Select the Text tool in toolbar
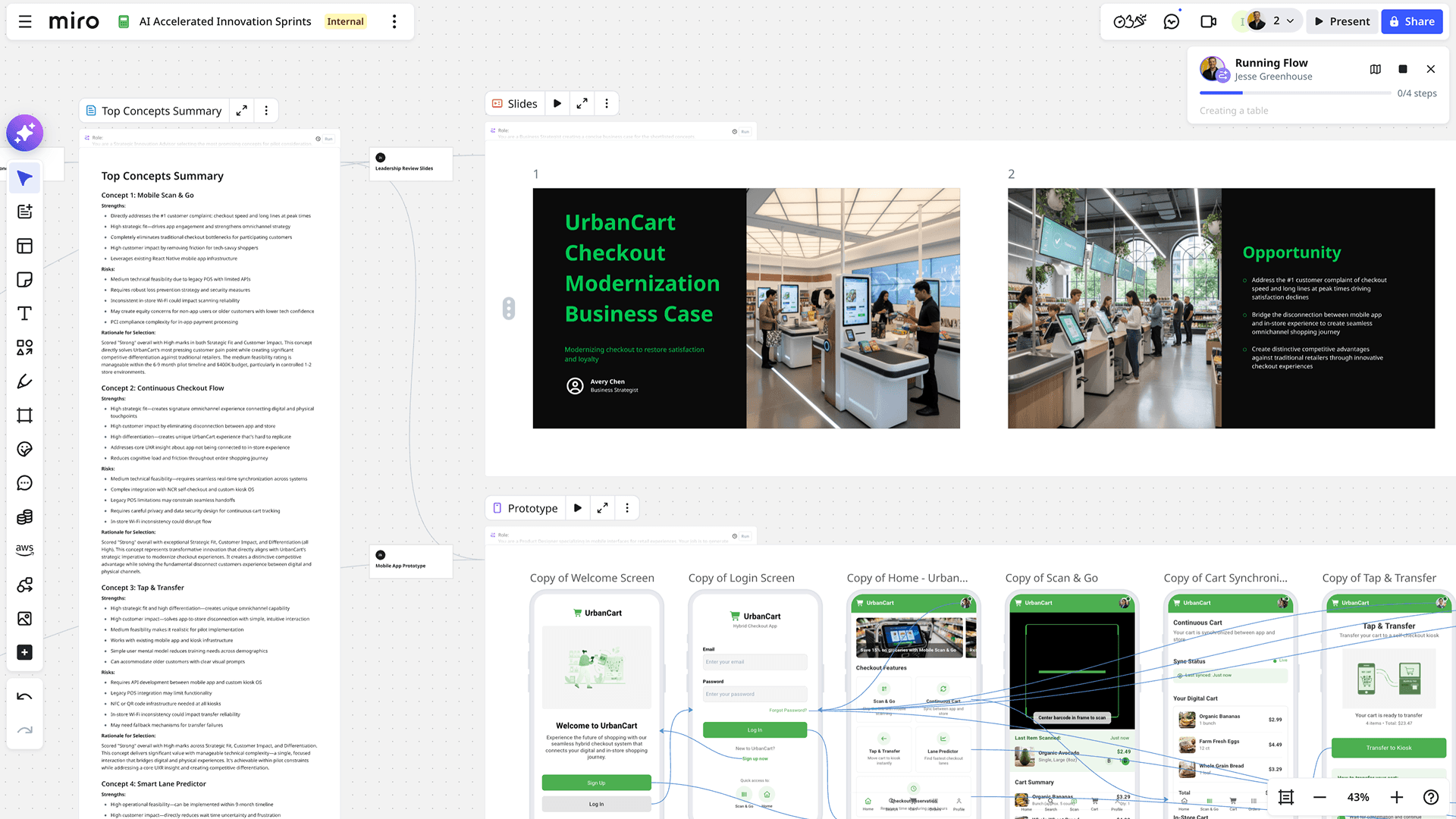The image size is (1456, 819). click(x=24, y=313)
